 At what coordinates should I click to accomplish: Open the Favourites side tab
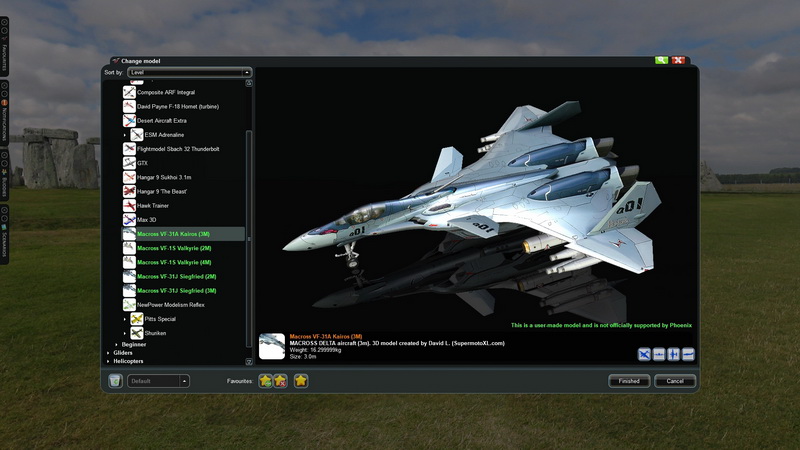coord(4,47)
